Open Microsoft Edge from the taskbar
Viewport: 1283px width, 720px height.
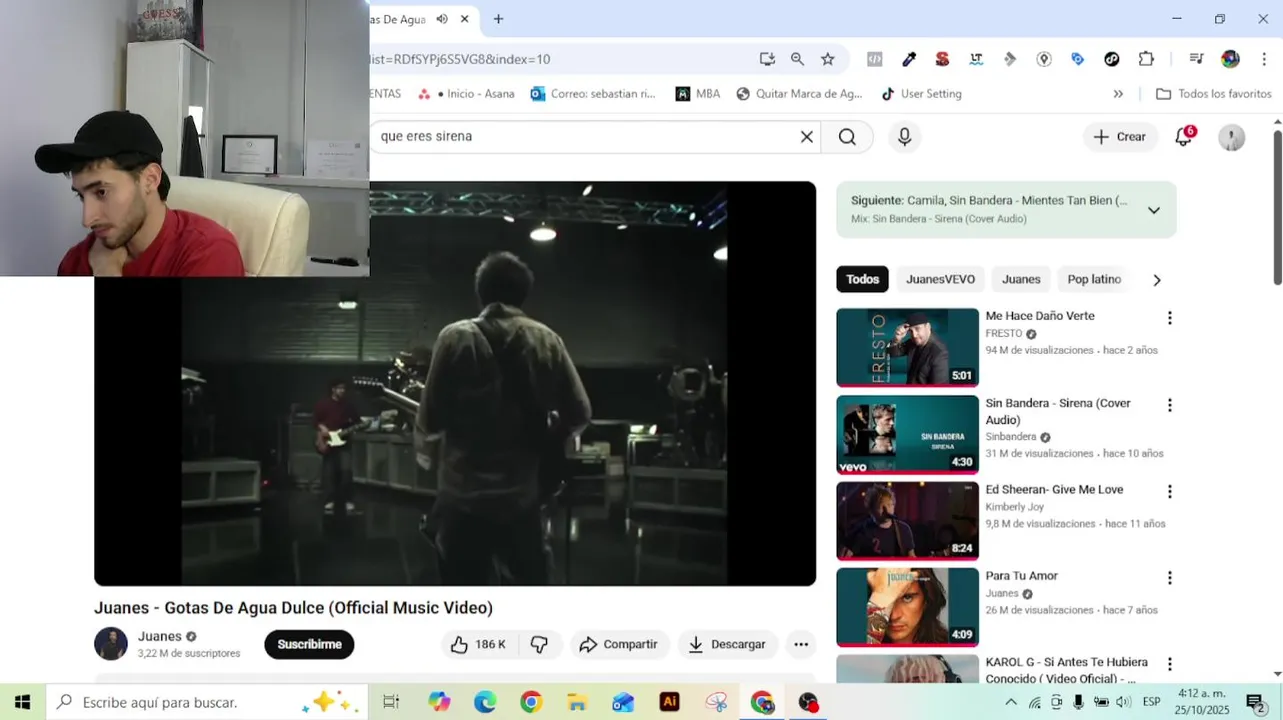[x=485, y=702]
